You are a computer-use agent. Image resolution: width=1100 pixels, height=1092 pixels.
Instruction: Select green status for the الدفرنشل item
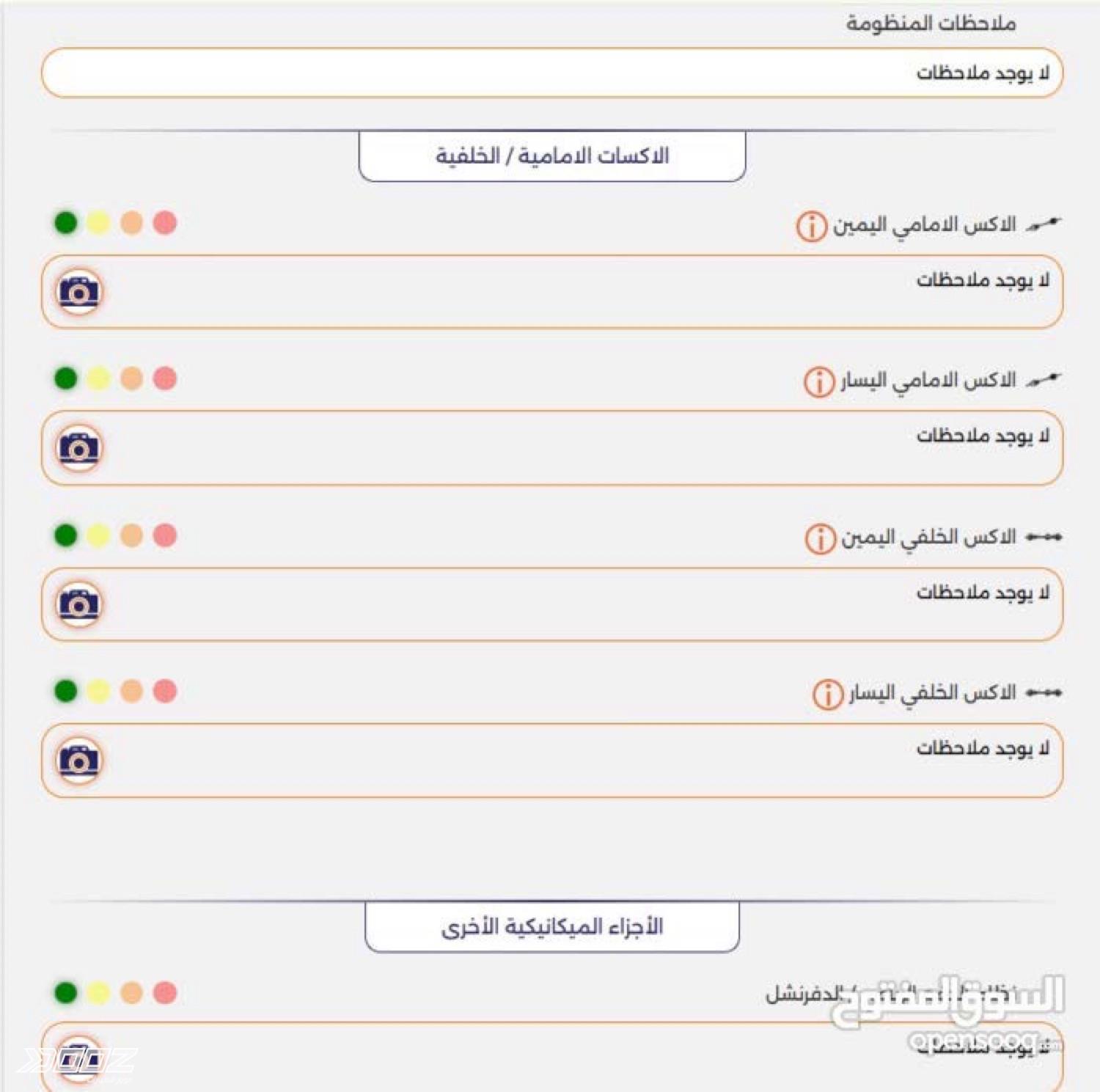[x=66, y=992]
